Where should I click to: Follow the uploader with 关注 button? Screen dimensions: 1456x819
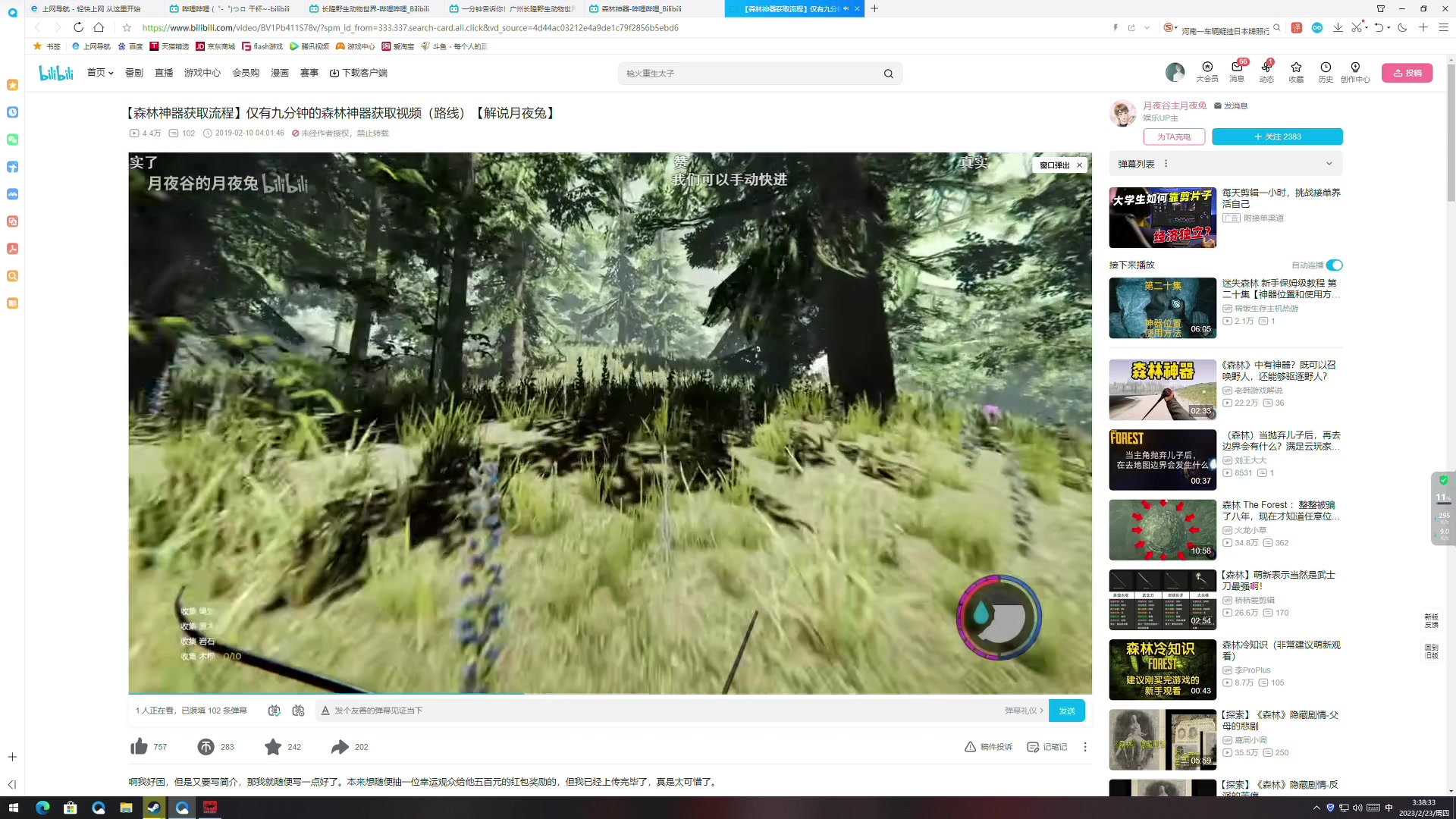click(1277, 136)
